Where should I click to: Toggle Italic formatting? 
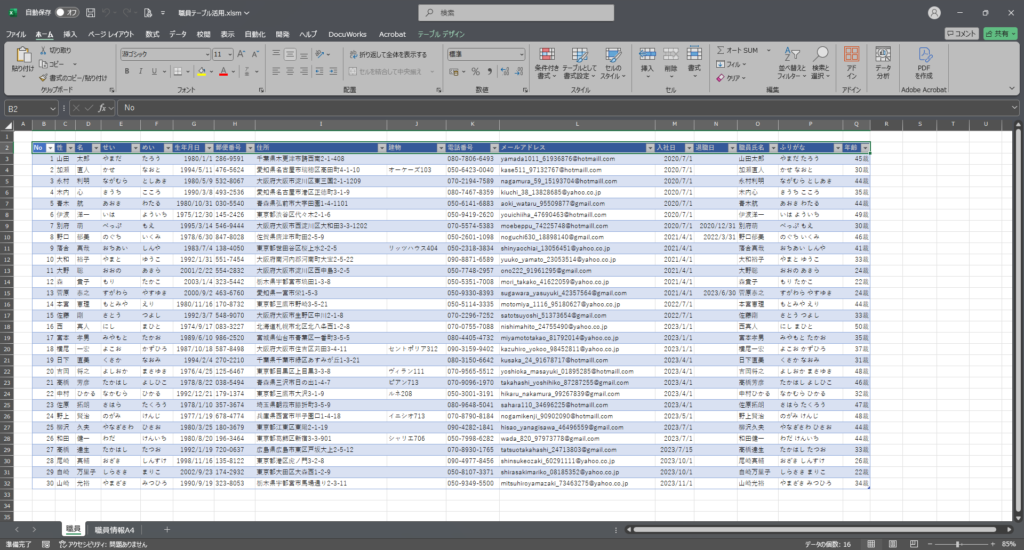pyautogui.click(x=140, y=71)
